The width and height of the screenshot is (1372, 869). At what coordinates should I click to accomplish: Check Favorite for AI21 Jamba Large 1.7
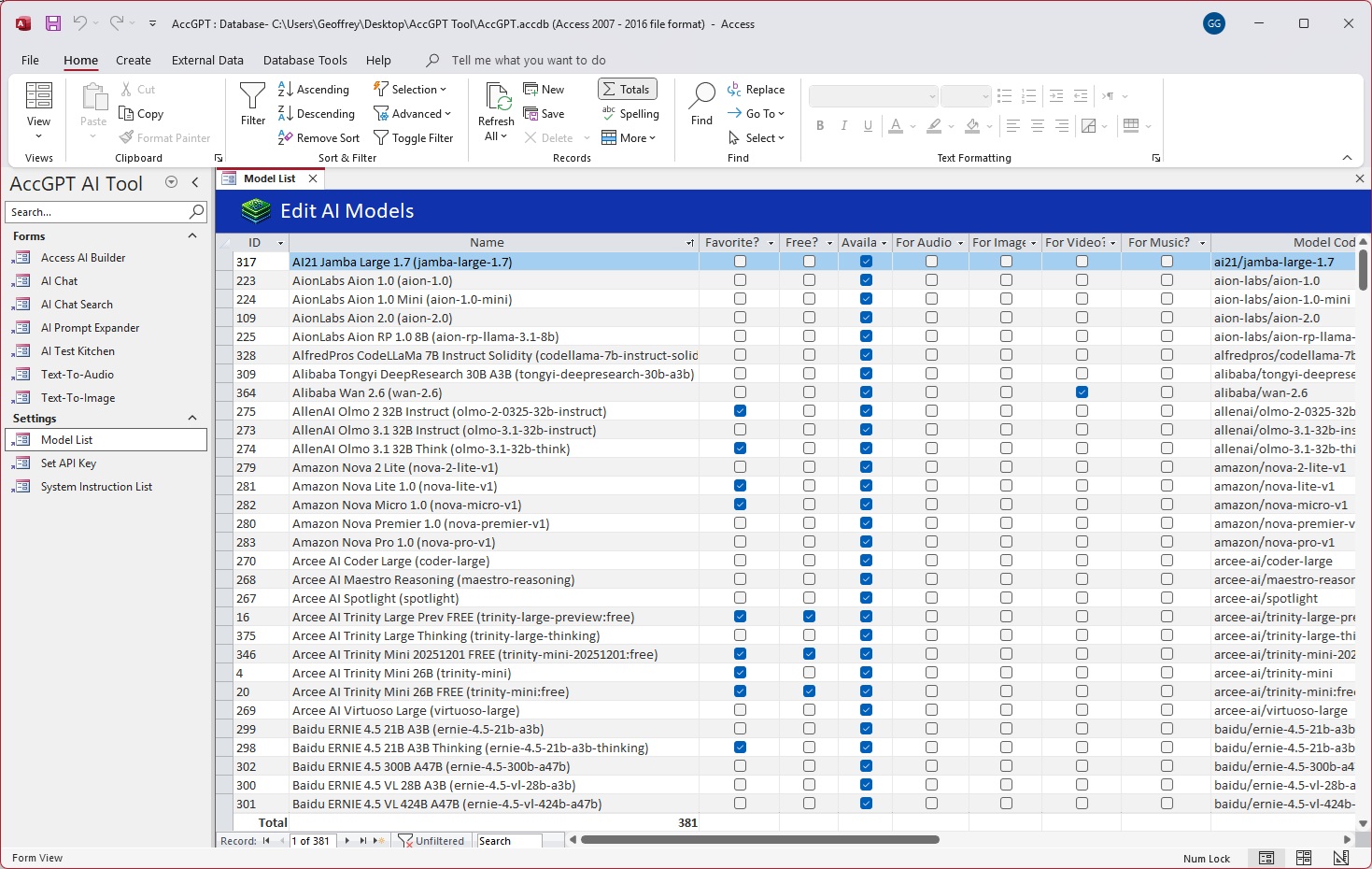coord(740,262)
